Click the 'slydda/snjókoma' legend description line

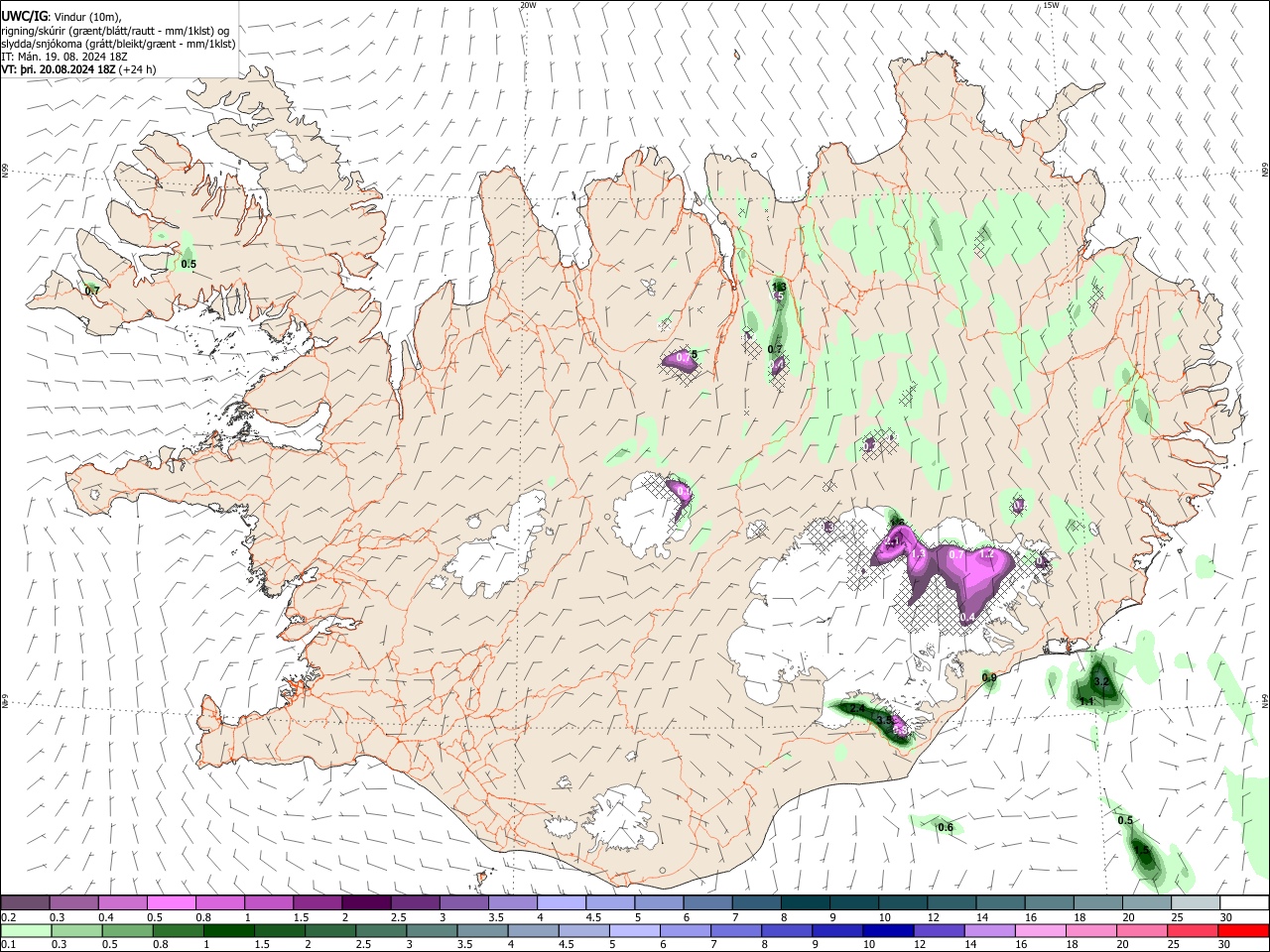[x=118, y=44]
